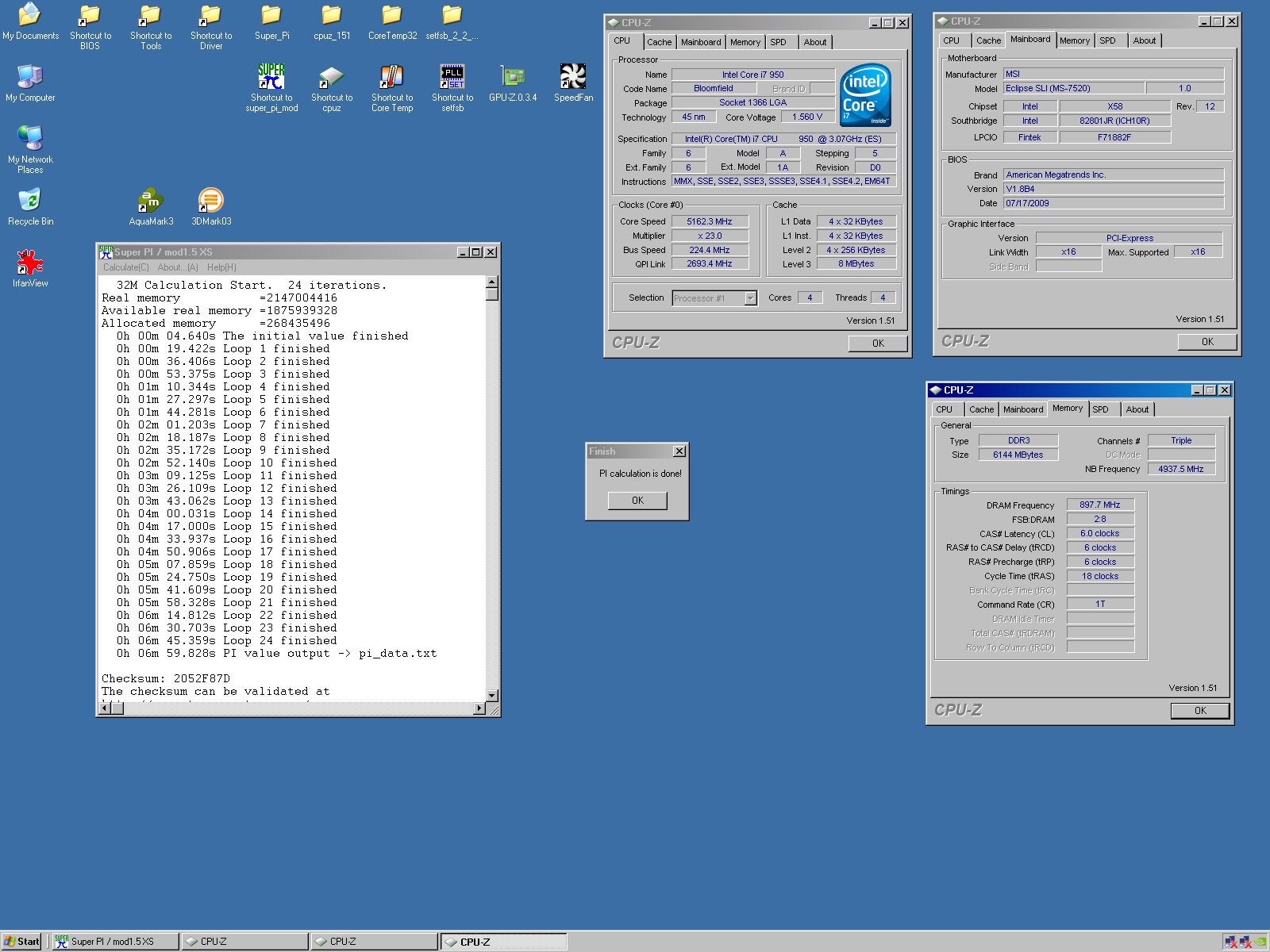Open About tab in CPU-Z Memory window
Viewport: 1270px width, 952px height.
point(1137,409)
